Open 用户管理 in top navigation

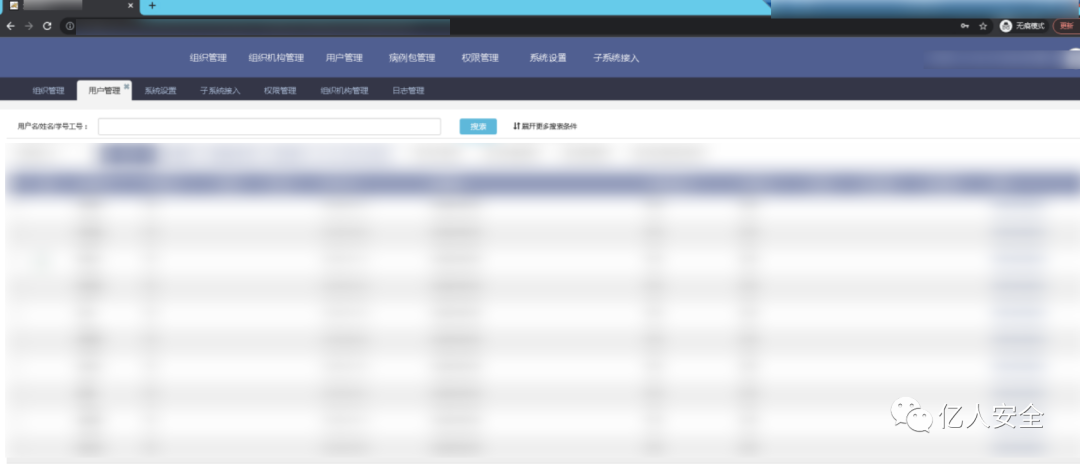344,58
